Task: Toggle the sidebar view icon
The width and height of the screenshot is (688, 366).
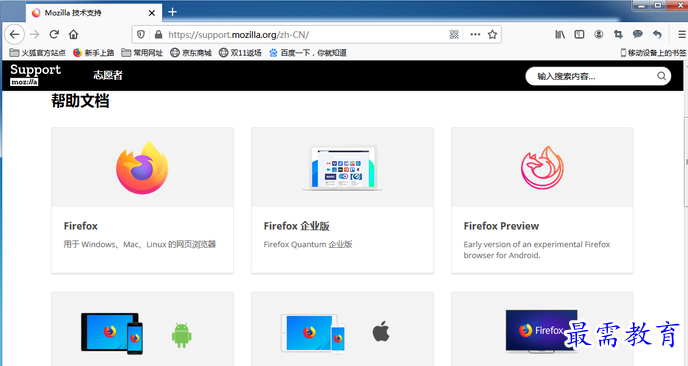Action: (x=579, y=34)
